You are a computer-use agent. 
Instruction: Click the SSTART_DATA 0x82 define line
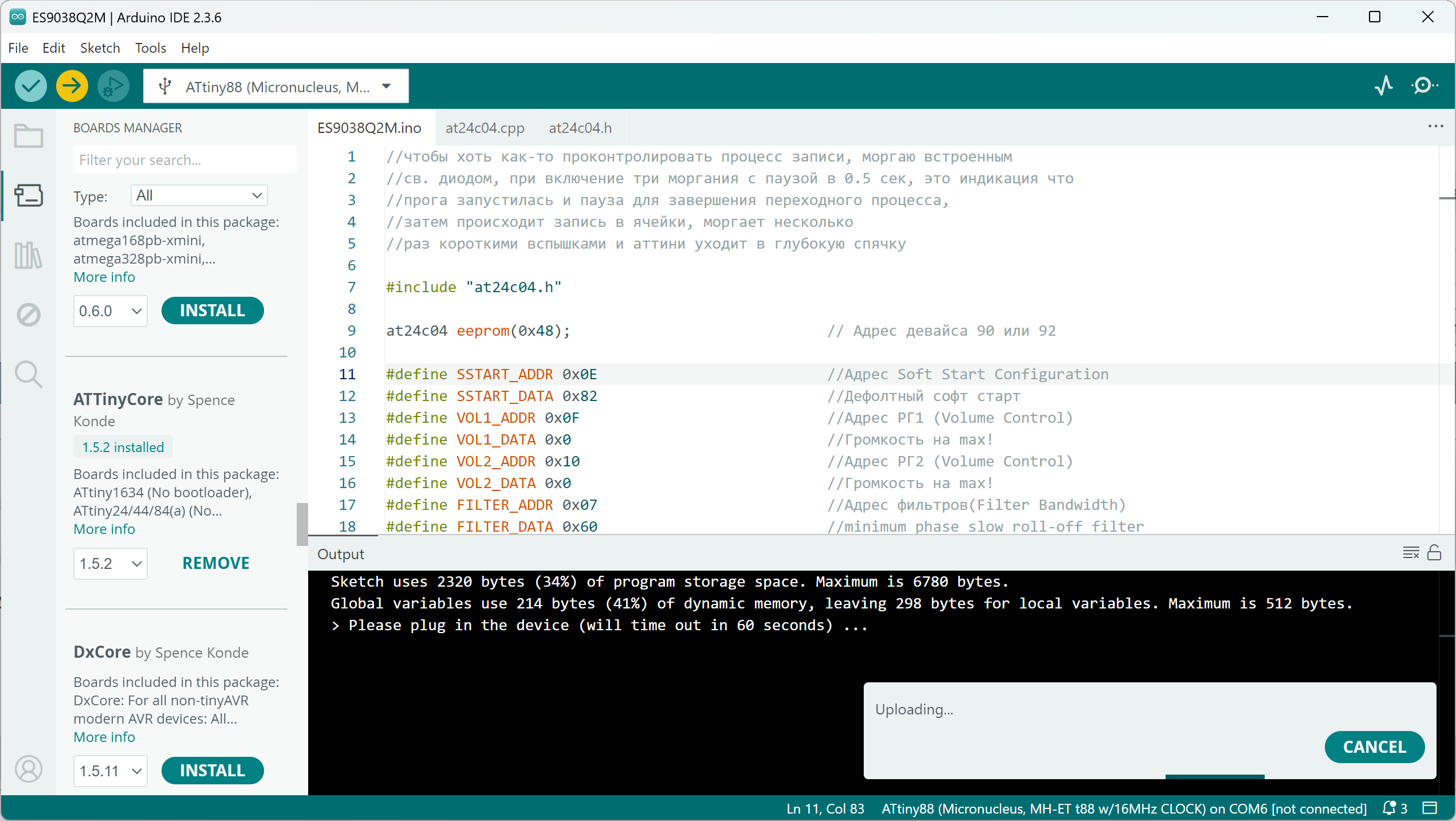tap(491, 396)
